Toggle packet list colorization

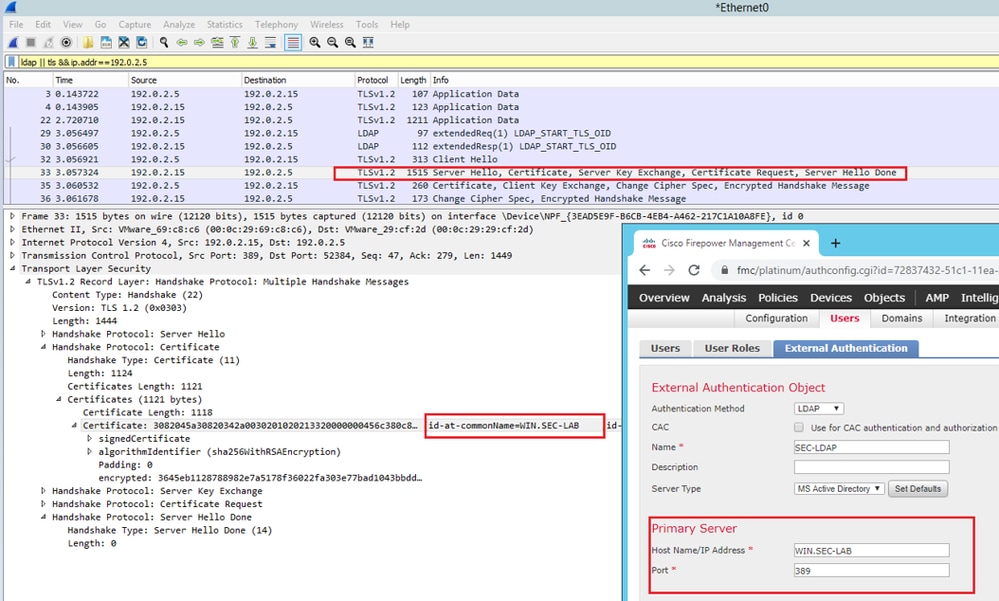click(293, 43)
